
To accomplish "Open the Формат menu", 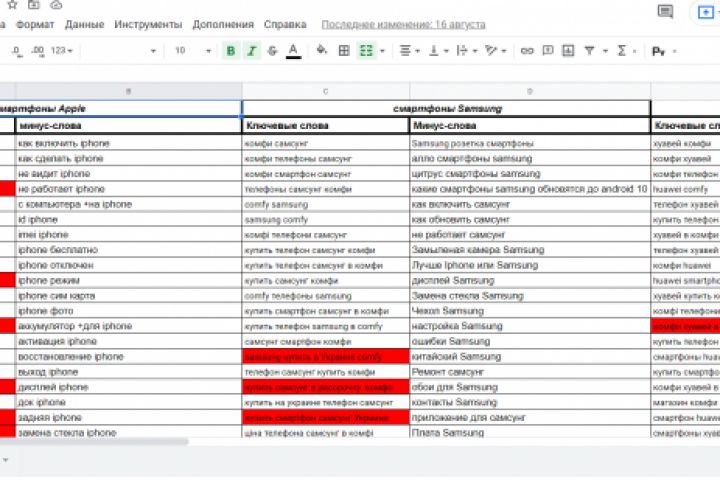I will pos(35,24).
